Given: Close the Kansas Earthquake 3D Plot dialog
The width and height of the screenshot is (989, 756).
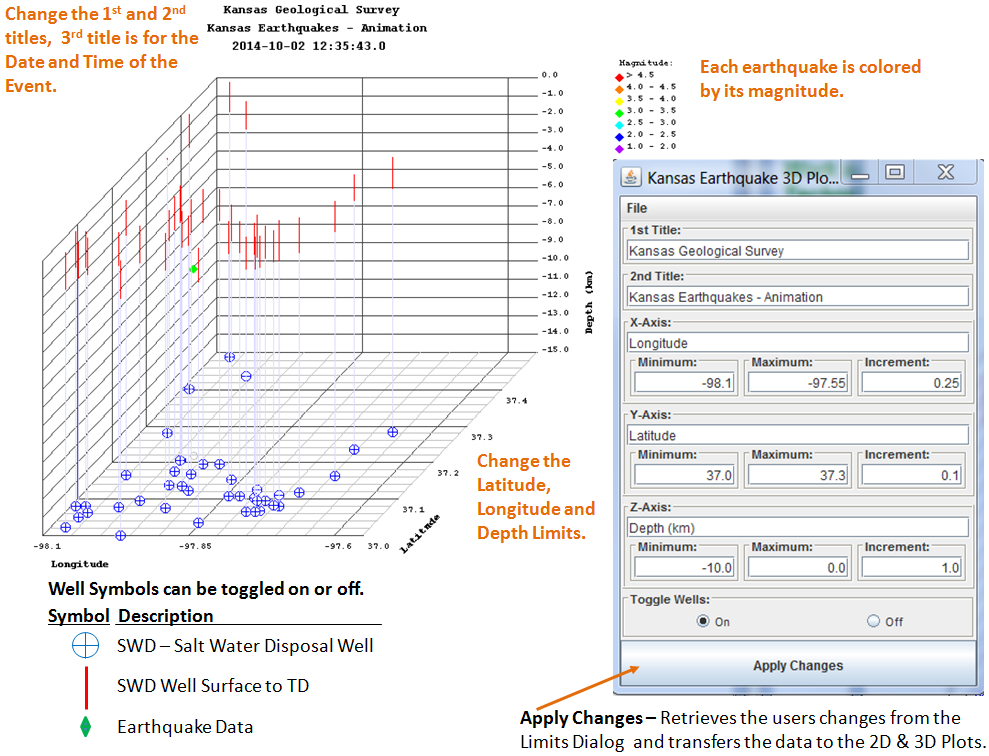Looking at the screenshot, I should pos(945,172).
